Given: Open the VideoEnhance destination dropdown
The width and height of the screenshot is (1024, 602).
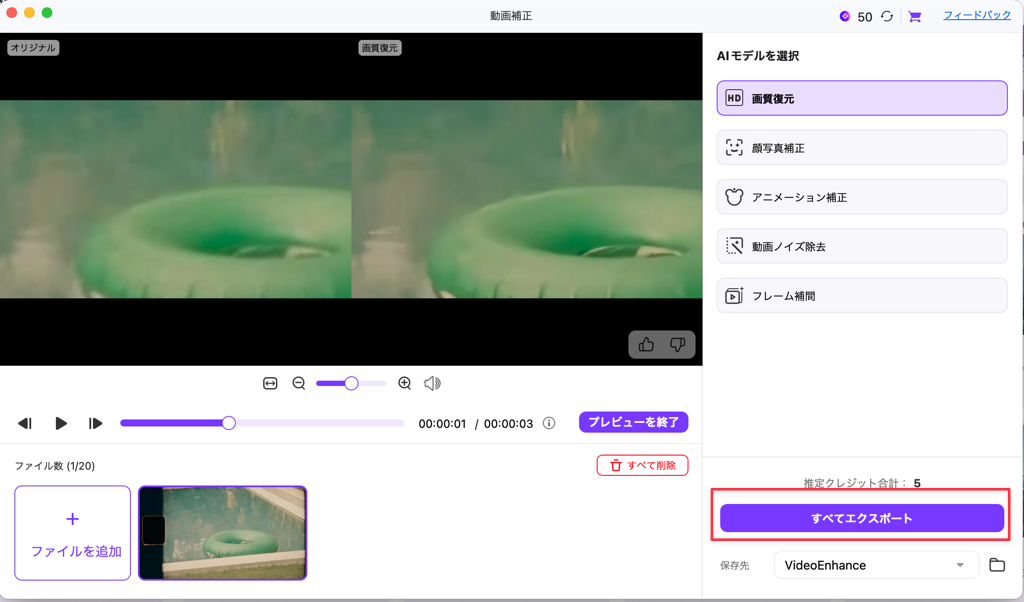Looking at the screenshot, I should click(876, 565).
